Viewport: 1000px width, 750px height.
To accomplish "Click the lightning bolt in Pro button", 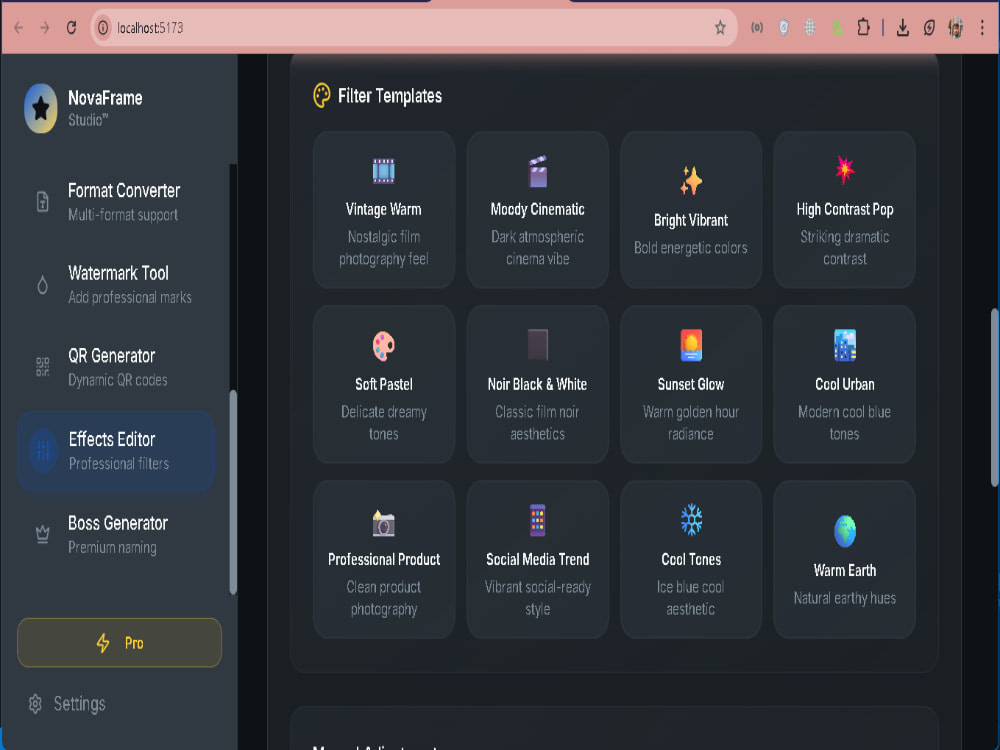I will [103, 643].
